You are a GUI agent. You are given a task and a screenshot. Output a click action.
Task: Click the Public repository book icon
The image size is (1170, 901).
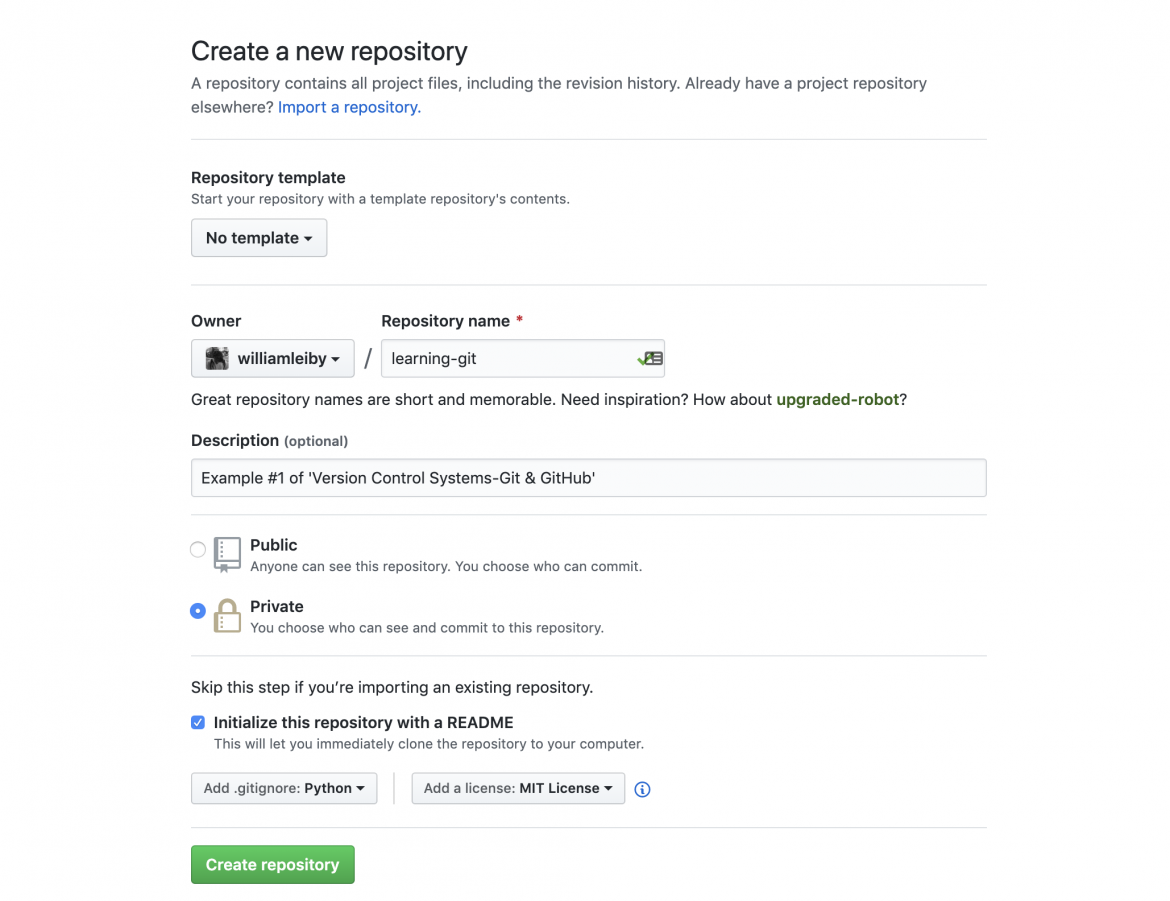point(228,554)
